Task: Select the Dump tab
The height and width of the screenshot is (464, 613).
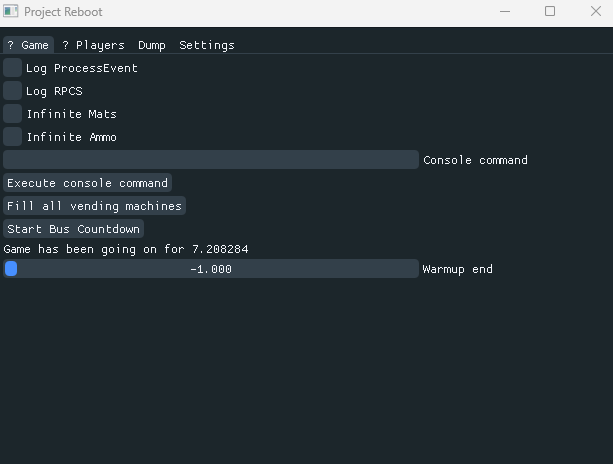Action: click(152, 45)
